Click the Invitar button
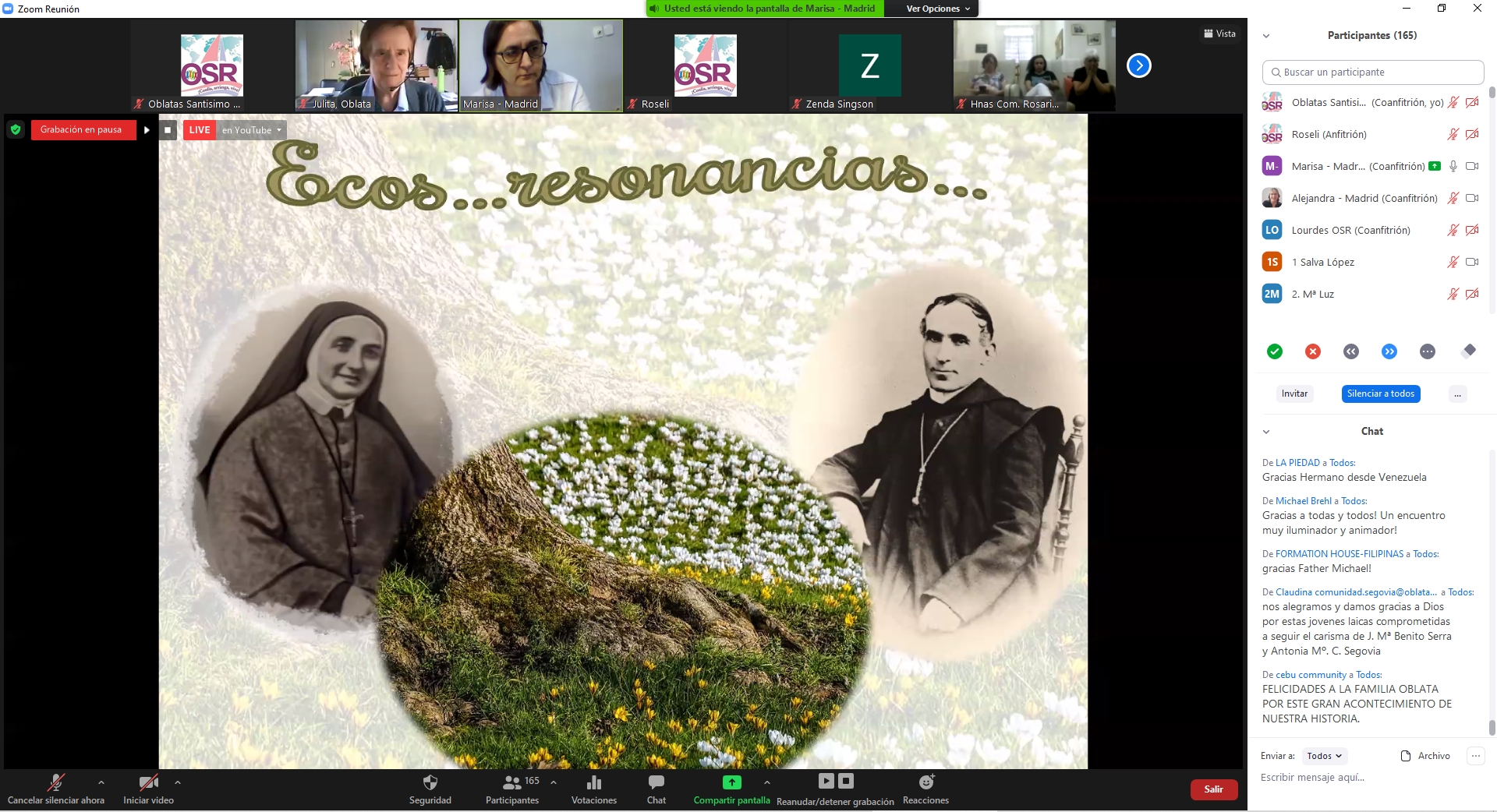This screenshot has height=812, width=1497. click(1294, 394)
